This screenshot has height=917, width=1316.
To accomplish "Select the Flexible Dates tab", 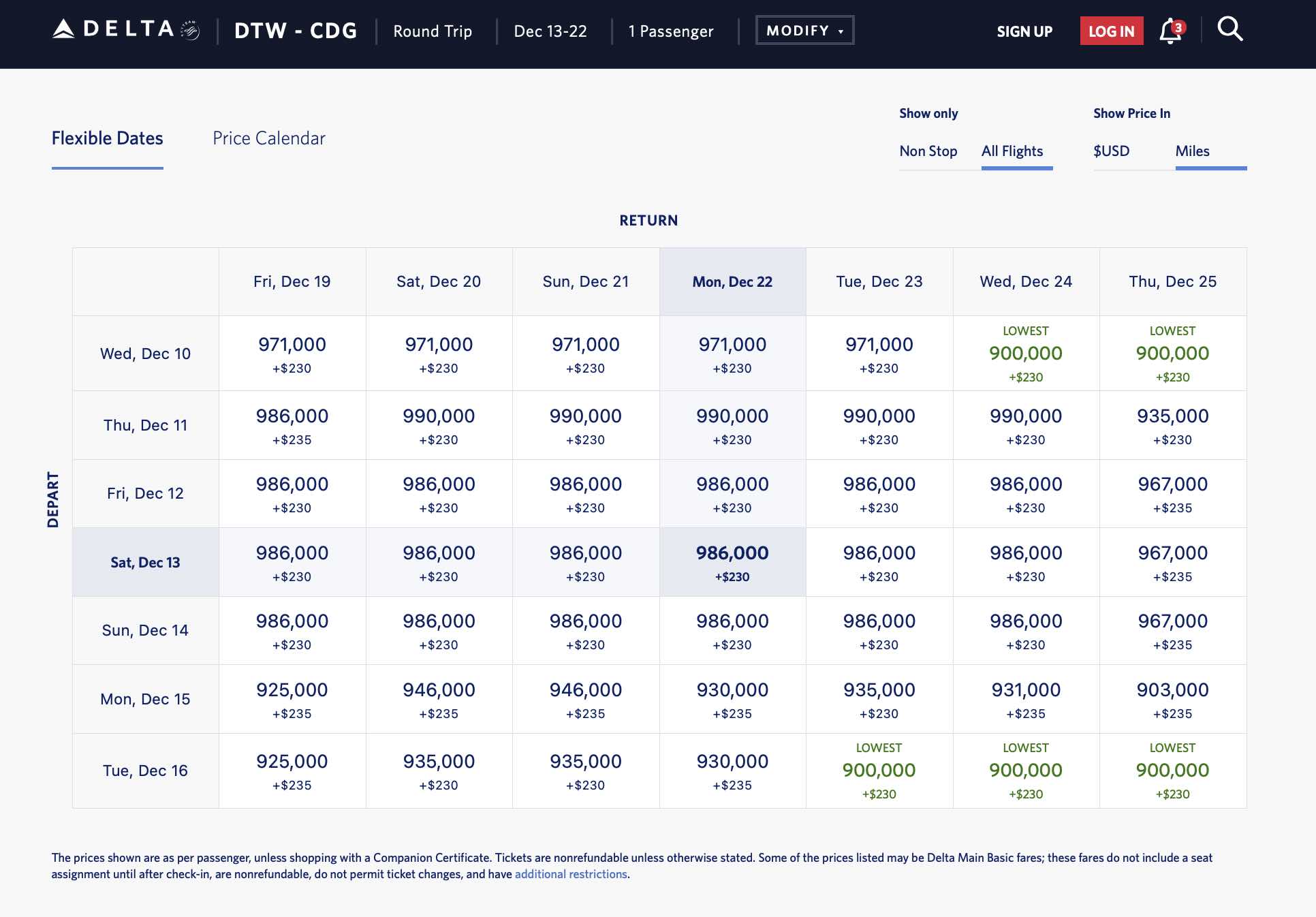I will click(x=108, y=138).
